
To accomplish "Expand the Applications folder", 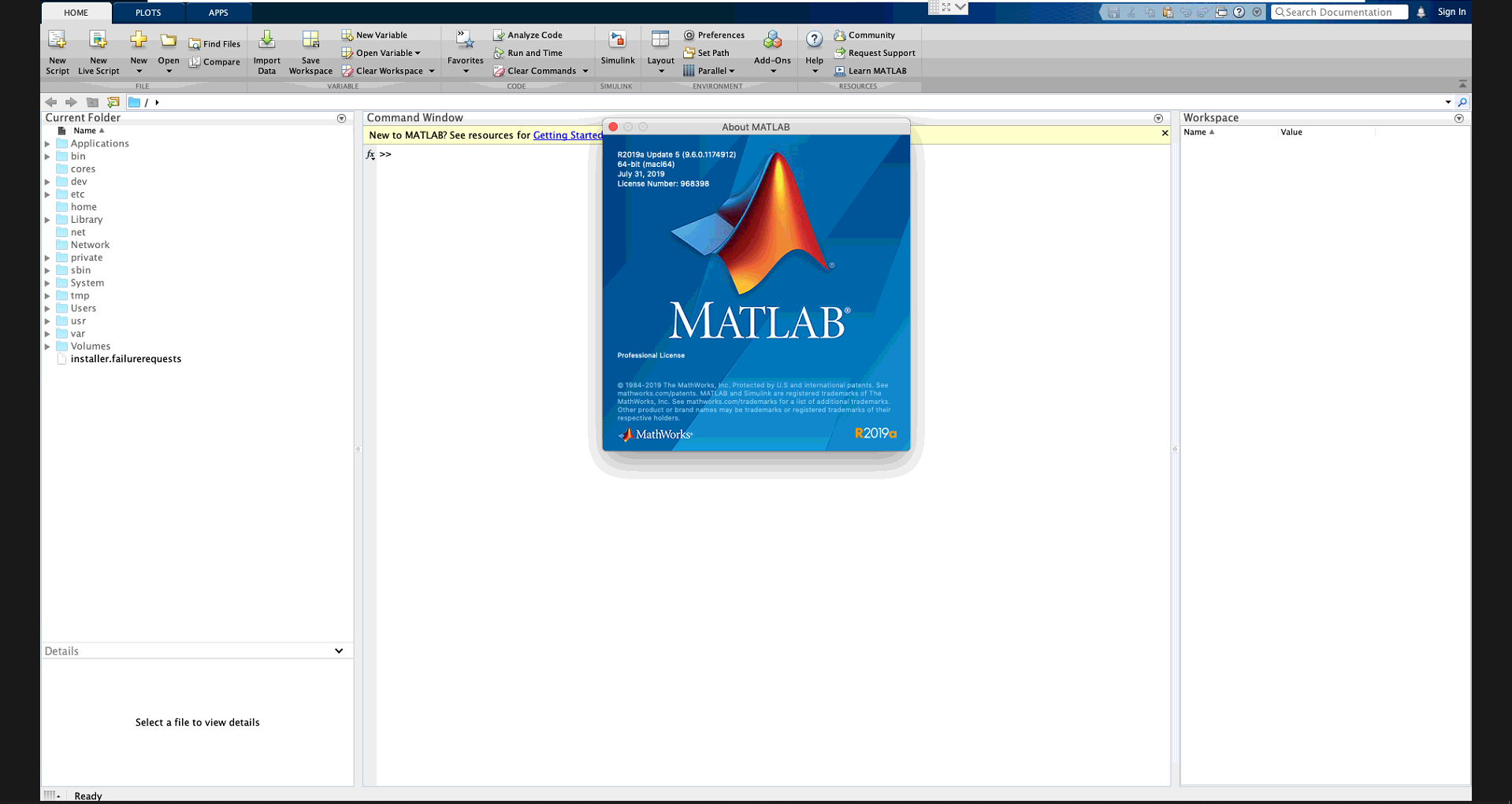I will (47, 144).
